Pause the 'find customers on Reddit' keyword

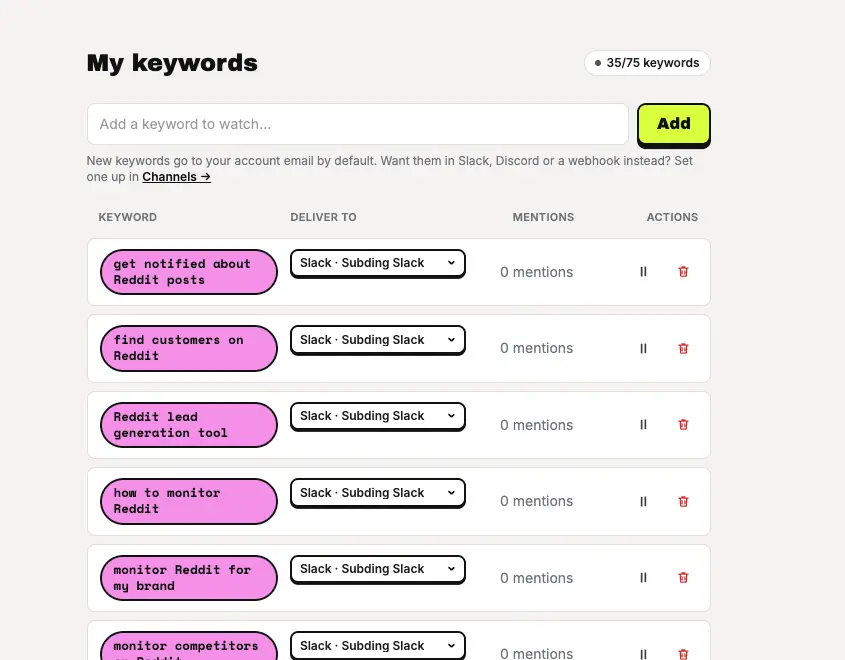pos(643,349)
